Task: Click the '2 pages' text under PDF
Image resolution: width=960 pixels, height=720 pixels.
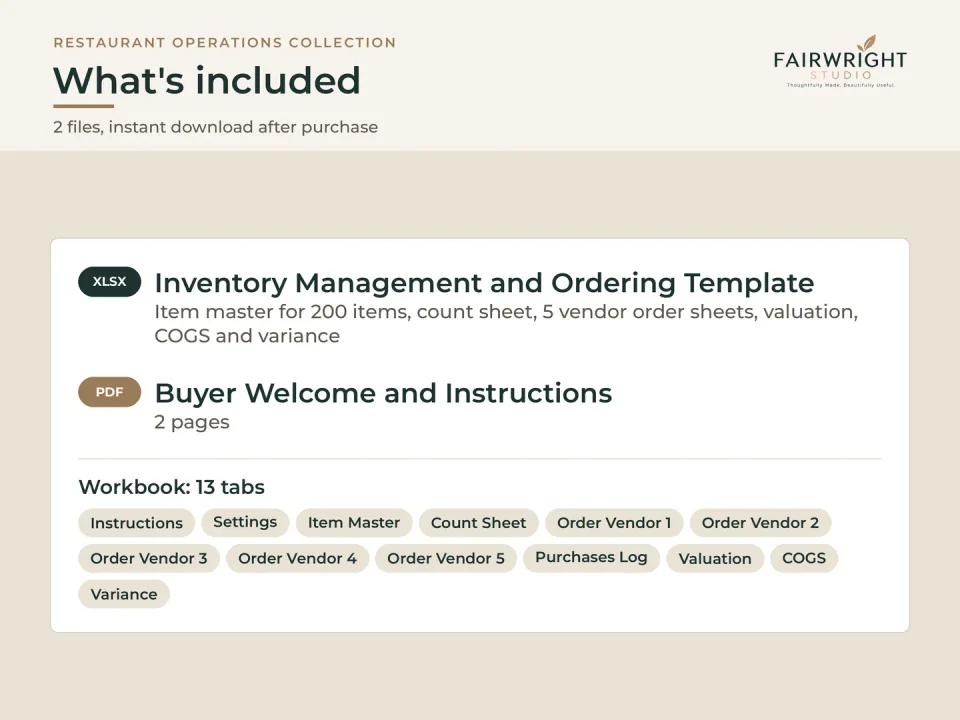Action: point(192,422)
